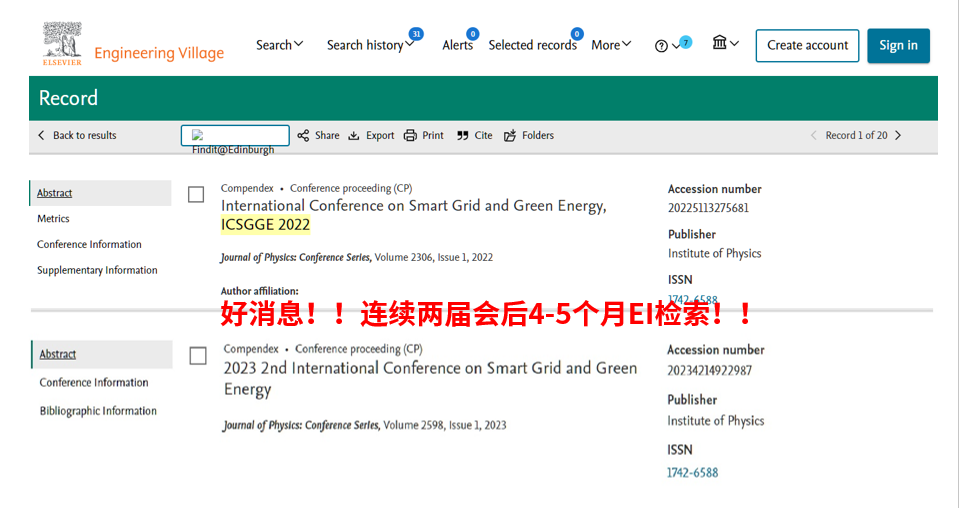The height and width of the screenshot is (508, 959).
Task: Expand the Search dropdown menu
Action: (x=280, y=45)
